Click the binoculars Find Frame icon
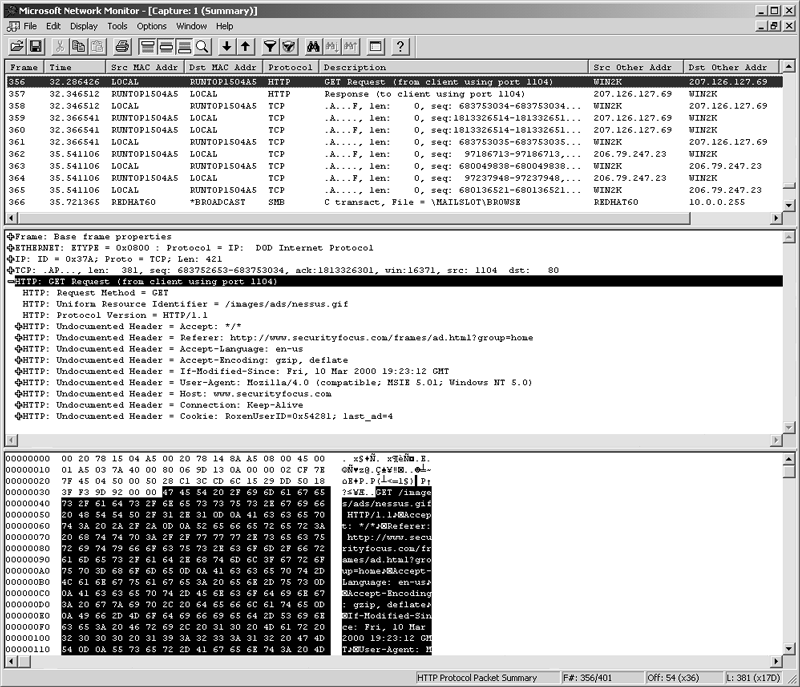The width and height of the screenshot is (800, 687). 313,47
